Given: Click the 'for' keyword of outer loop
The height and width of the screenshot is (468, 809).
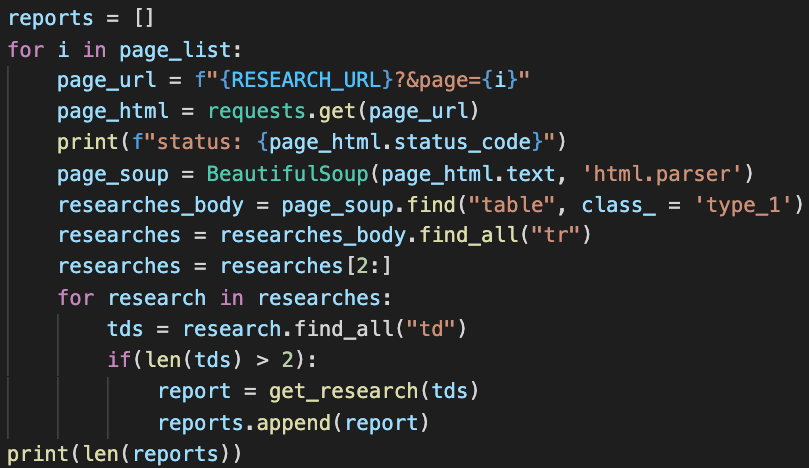Looking at the screenshot, I should coord(26,50).
